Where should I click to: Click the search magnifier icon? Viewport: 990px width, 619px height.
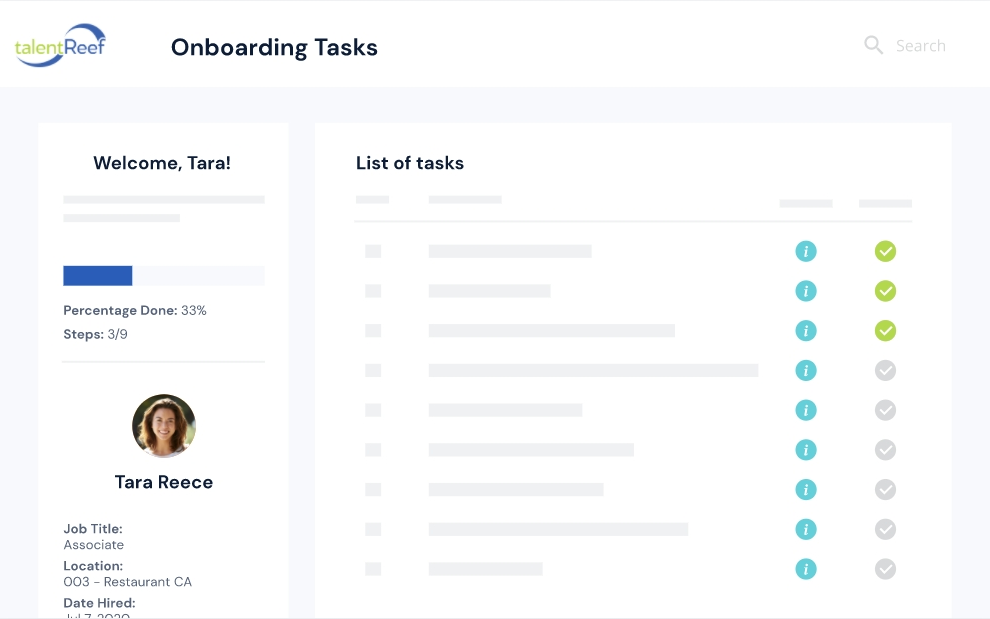click(x=873, y=45)
